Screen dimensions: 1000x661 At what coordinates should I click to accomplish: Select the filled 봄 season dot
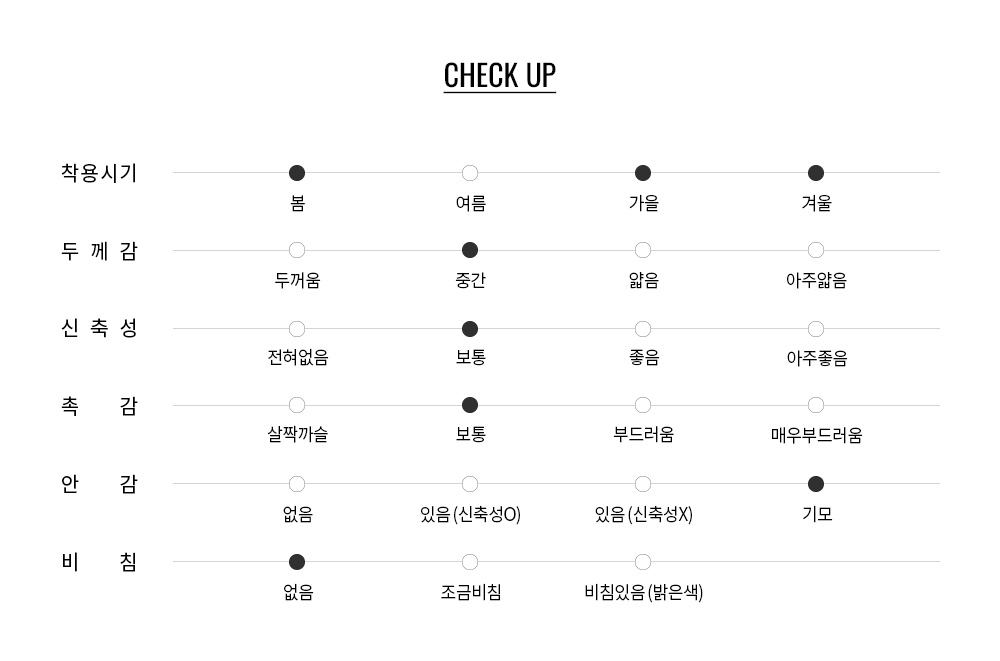[297, 173]
